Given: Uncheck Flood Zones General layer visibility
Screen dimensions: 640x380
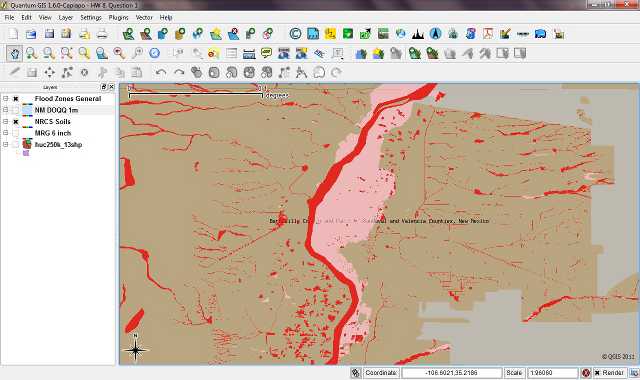Looking at the screenshot, I should click(16, 99).
